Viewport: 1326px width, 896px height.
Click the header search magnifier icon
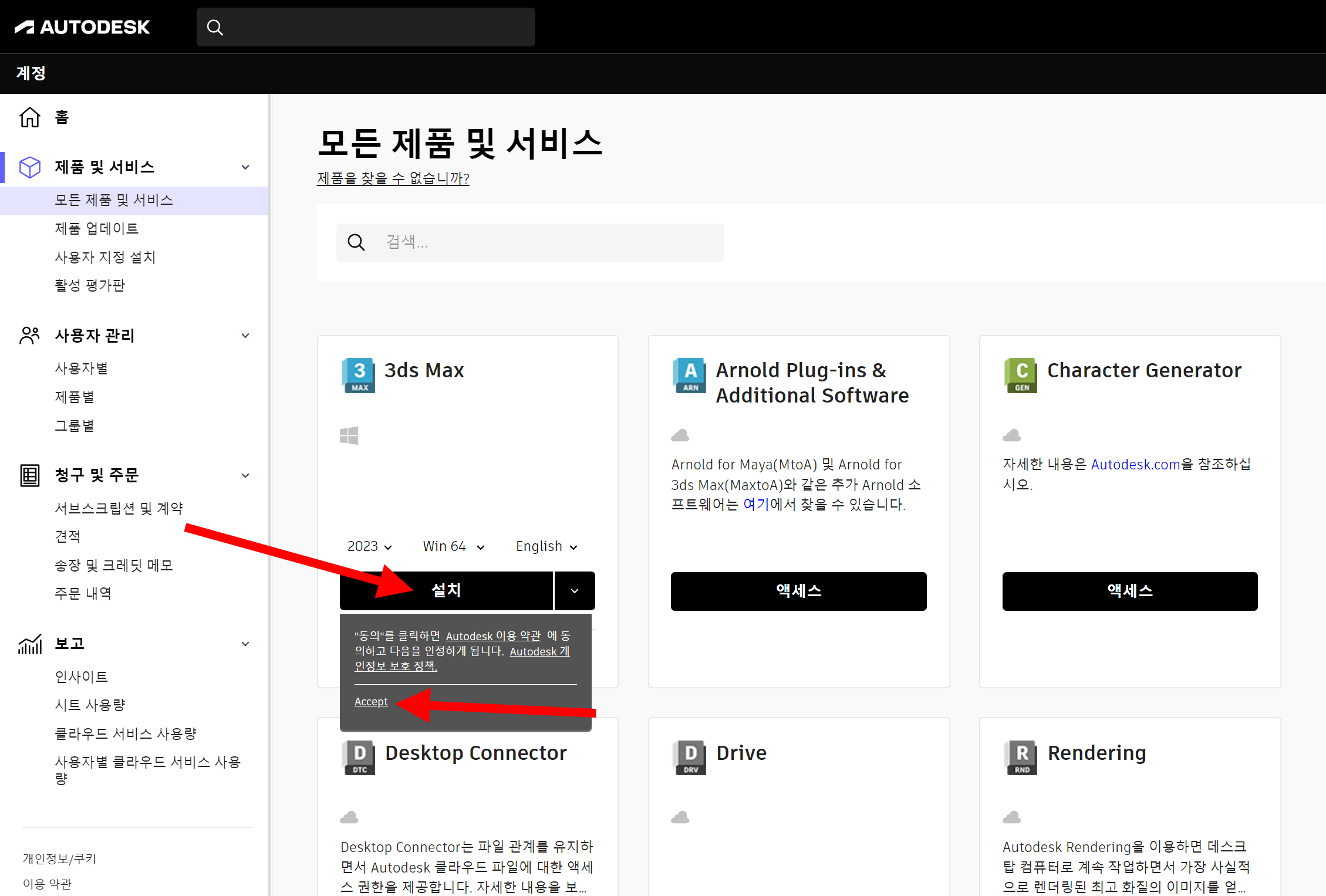click(215, 28)
